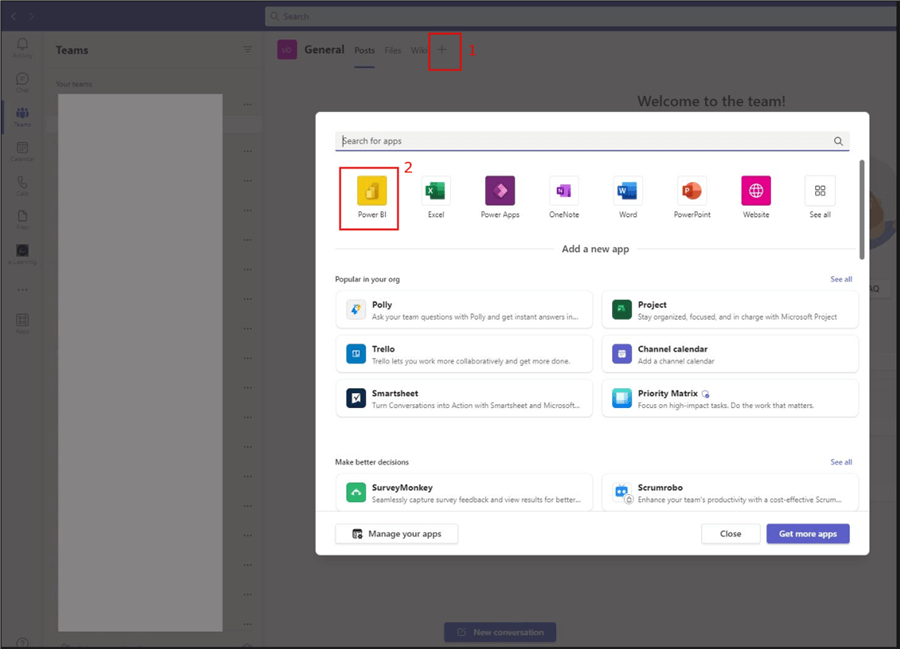Click the General channel title
This screenshot has width=900, height=649.
324,50
